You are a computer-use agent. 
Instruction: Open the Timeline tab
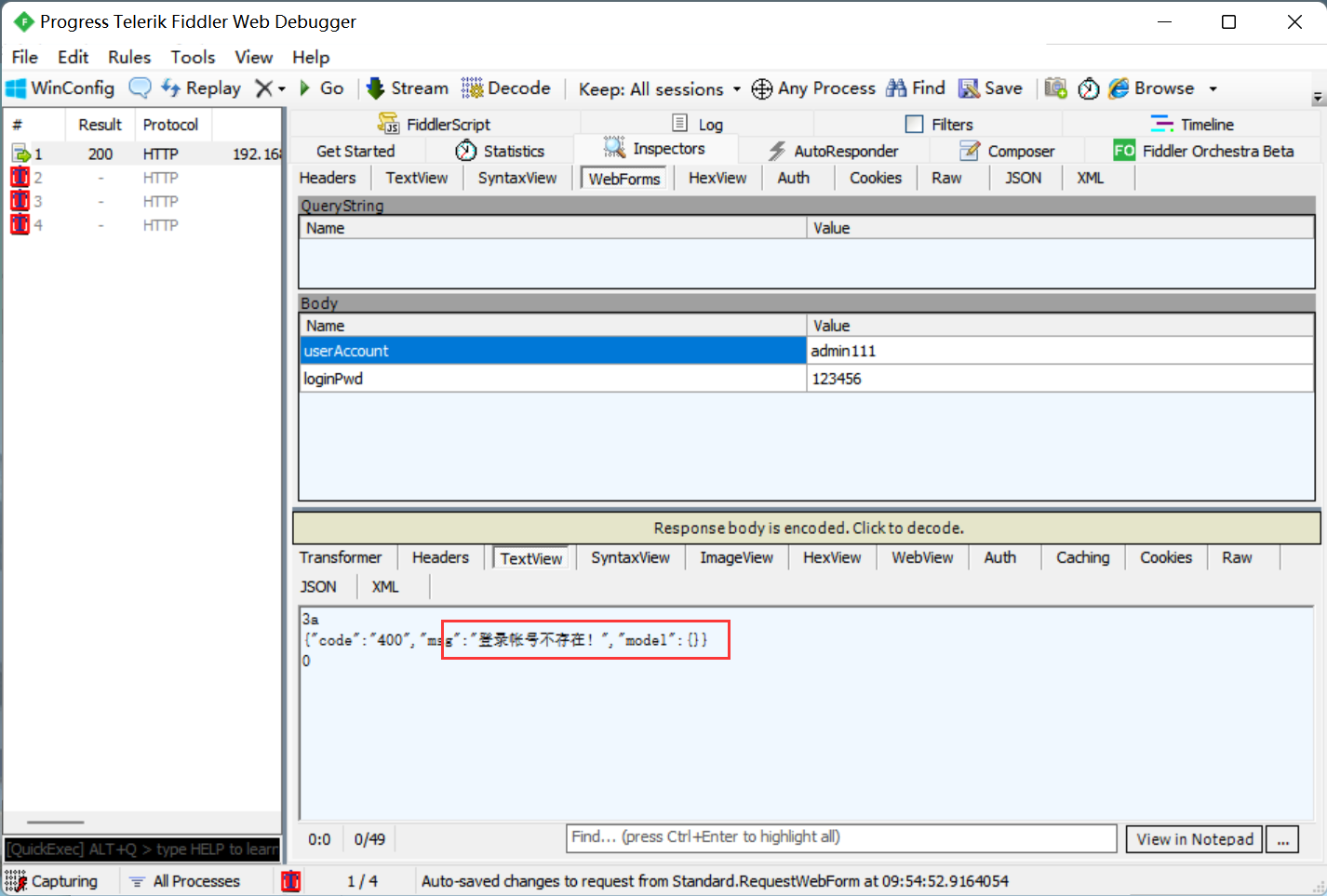pyautogui.click(x=1193, y=124)
